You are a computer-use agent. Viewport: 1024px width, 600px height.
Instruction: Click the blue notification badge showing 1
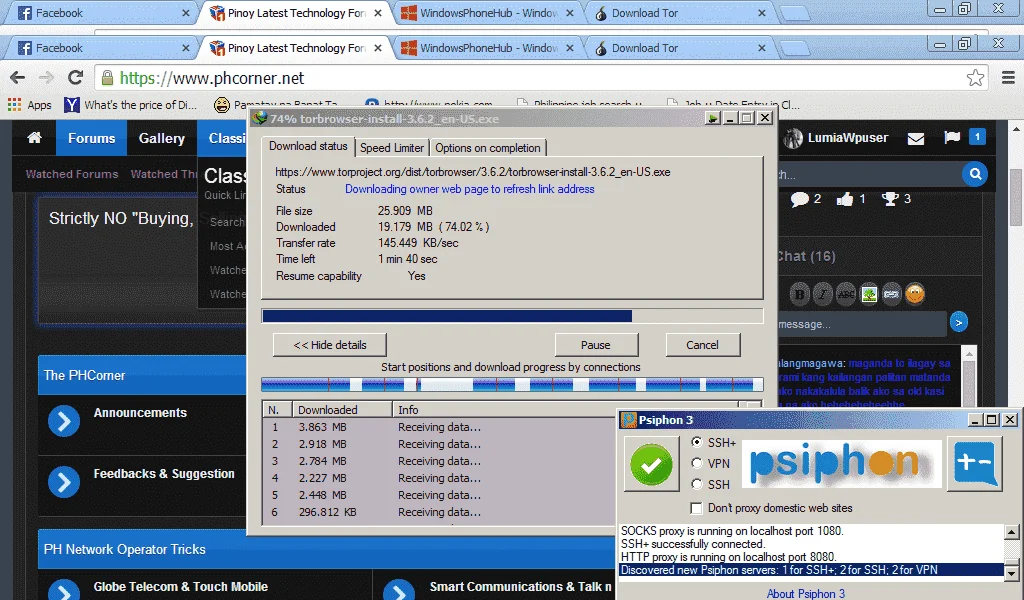[977, 136]
